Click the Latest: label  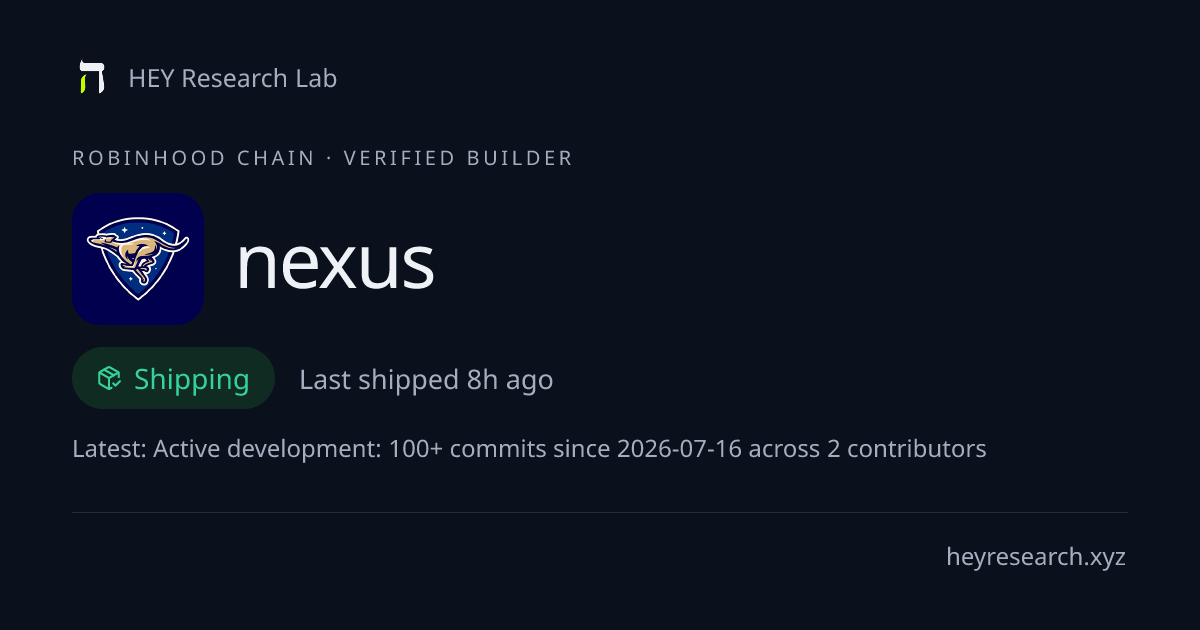pos(109,449)
